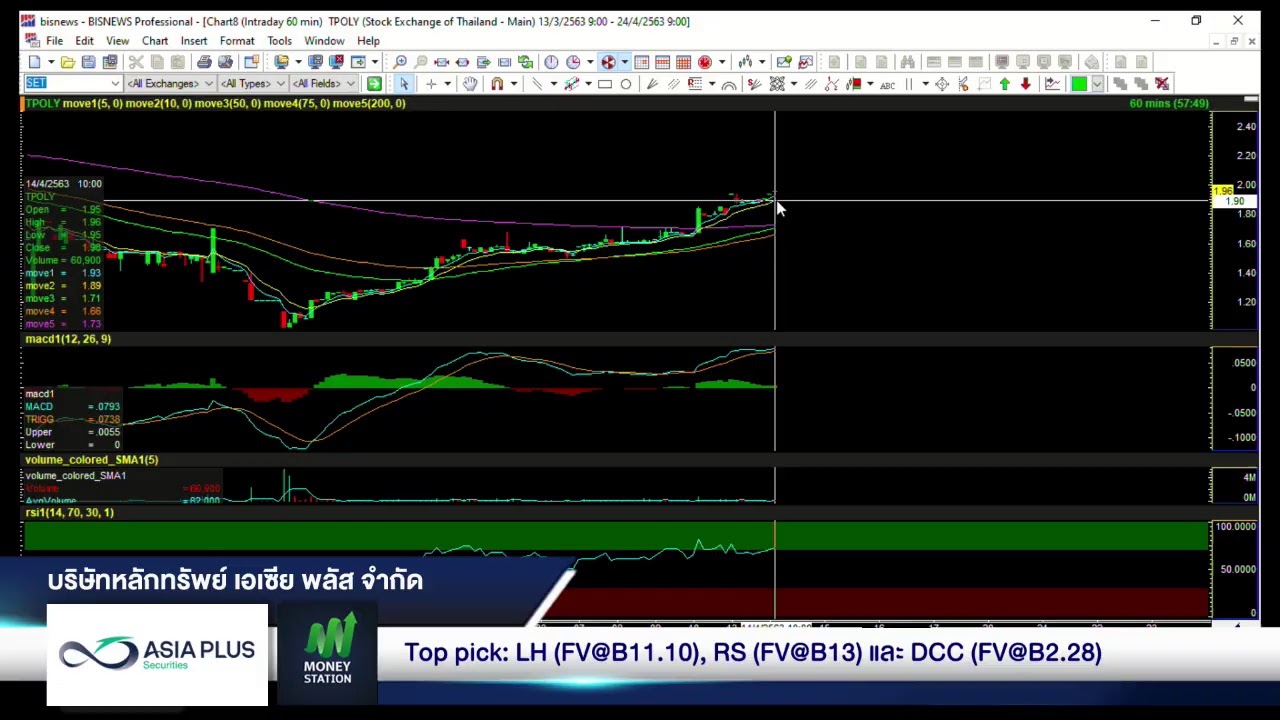Open the File menu

[x=54, y=41]
